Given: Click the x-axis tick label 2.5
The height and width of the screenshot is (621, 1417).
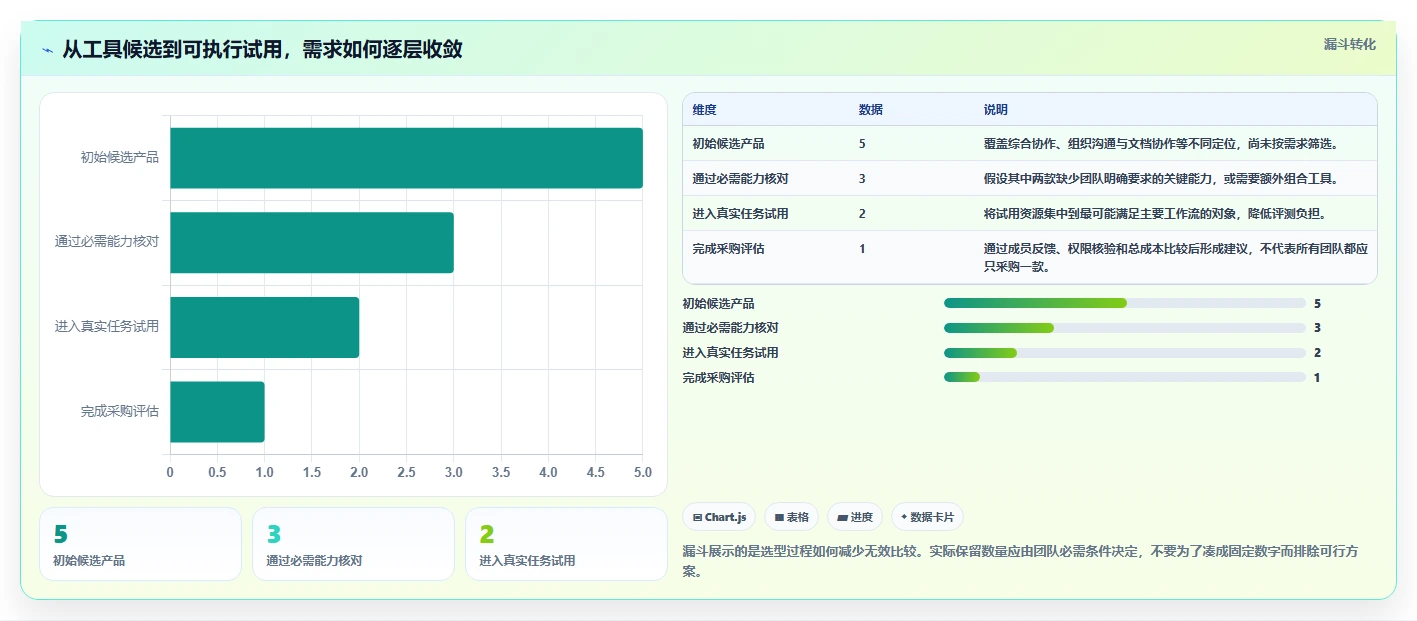Looking at the screenshot, I should point(406,472).
